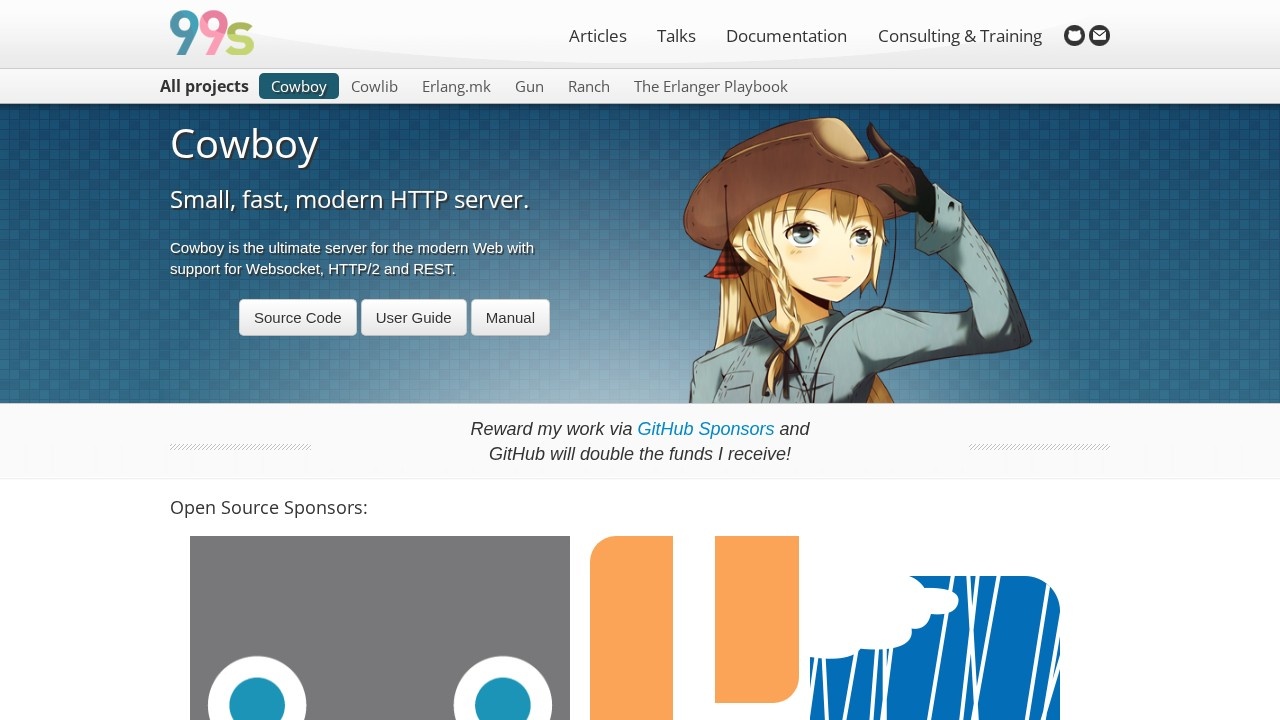Screen dimensions: 1280x720
Task: Click the "Open Source Sponsors:" heading
Action: coord(269,508)
